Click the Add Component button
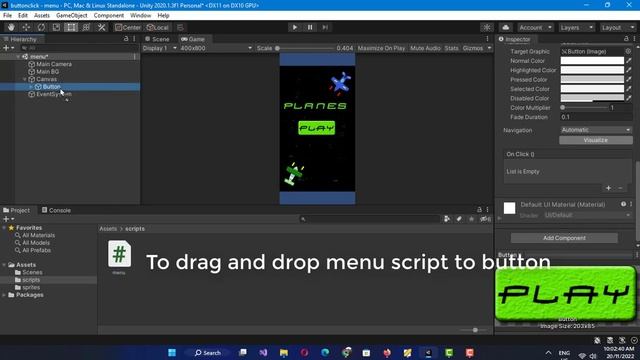Viewport: 640px width, 360px height. tap(564, 238)
